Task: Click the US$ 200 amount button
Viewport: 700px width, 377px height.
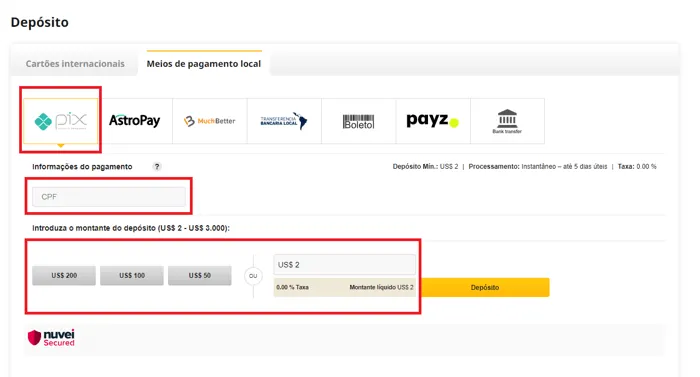Action: 64,276
